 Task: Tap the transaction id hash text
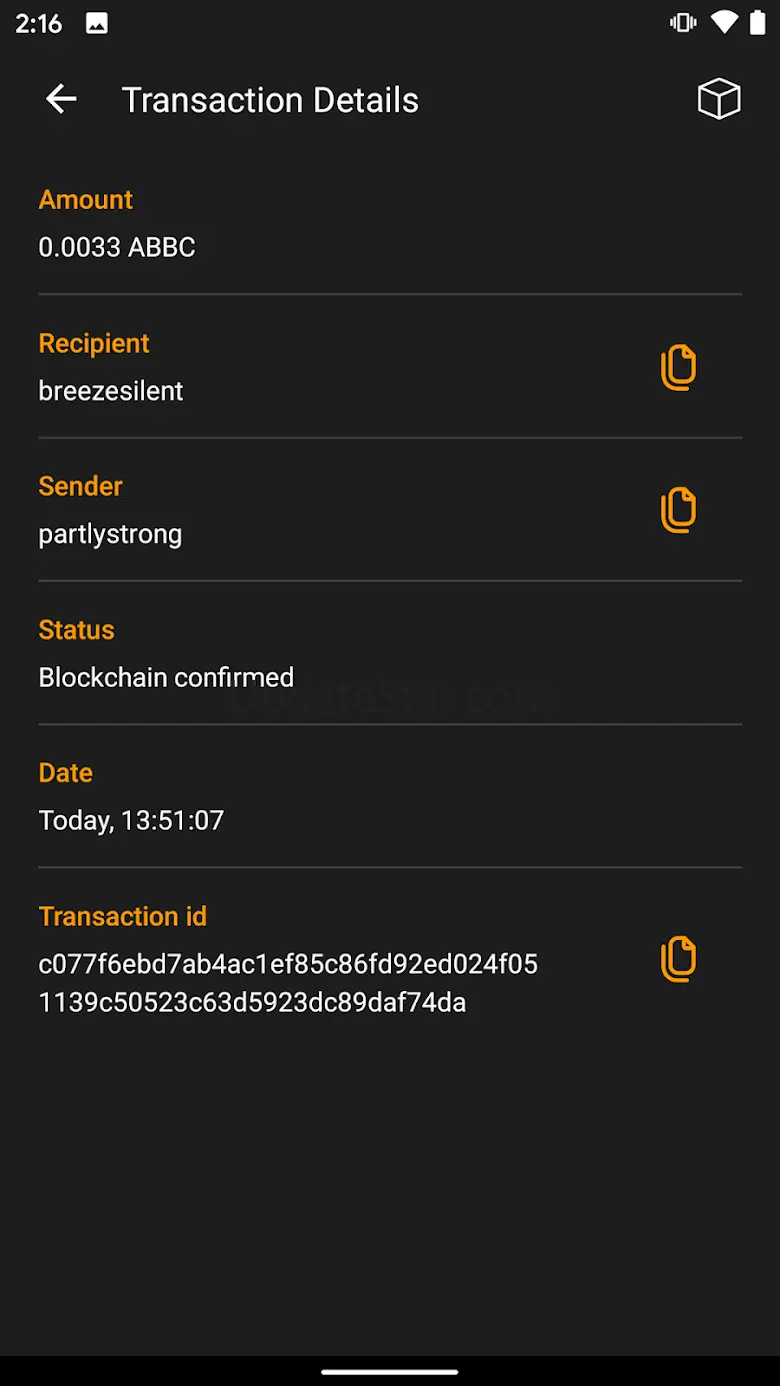[x=288, y=983]
